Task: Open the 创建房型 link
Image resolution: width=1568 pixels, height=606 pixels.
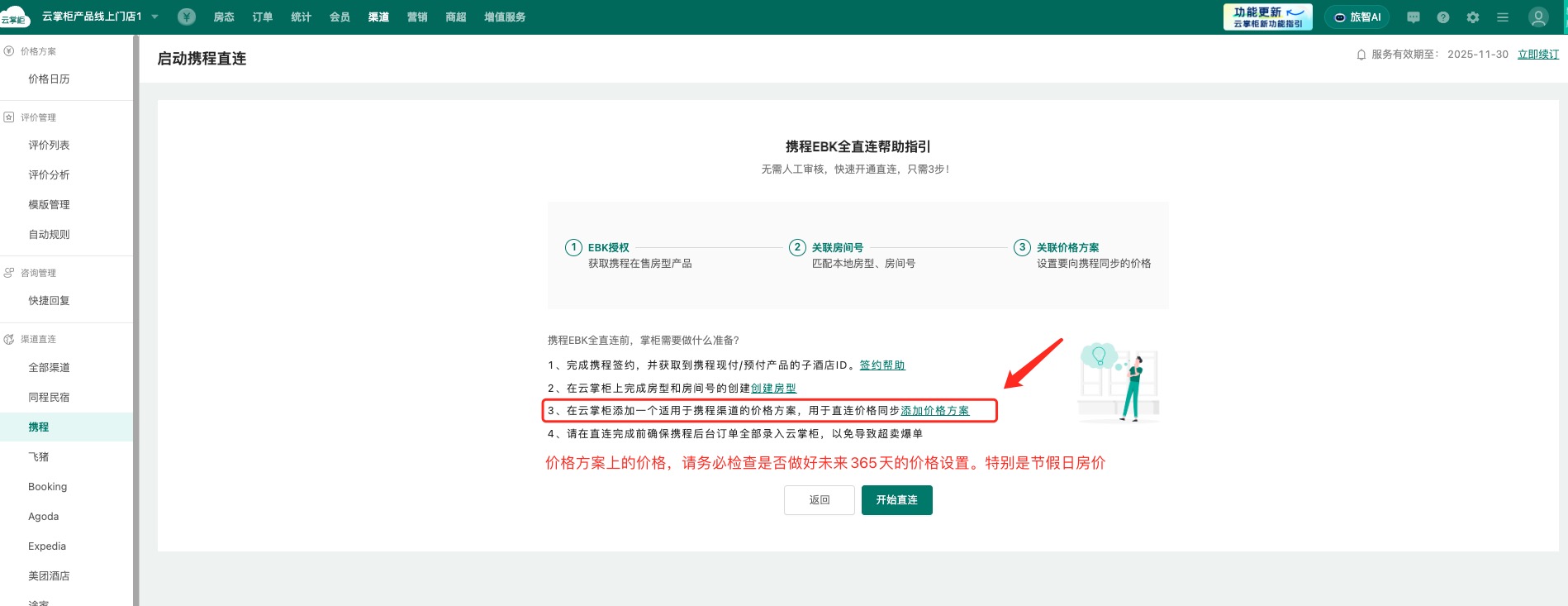Action: tap(773, 389)
